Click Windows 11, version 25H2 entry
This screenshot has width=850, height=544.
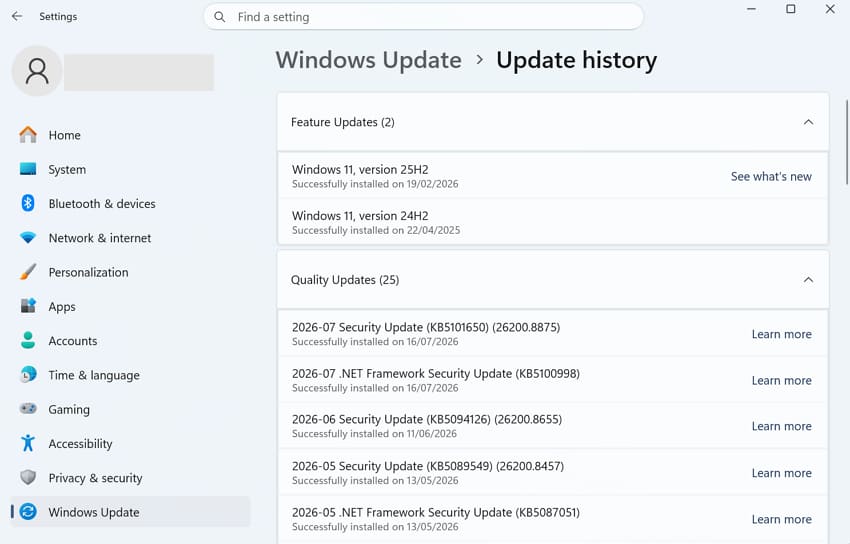tap(553, 176)
